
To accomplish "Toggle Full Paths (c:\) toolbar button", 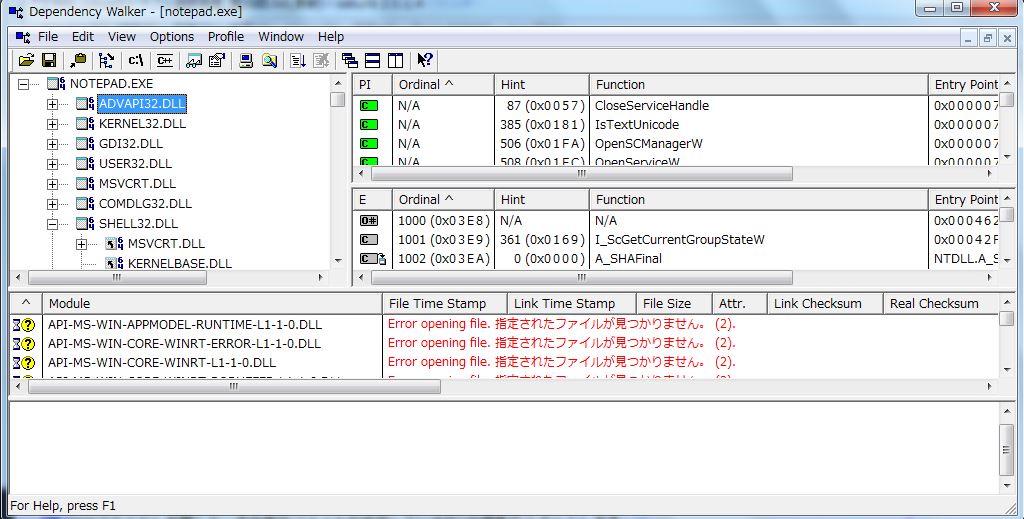I will point(135,61).
